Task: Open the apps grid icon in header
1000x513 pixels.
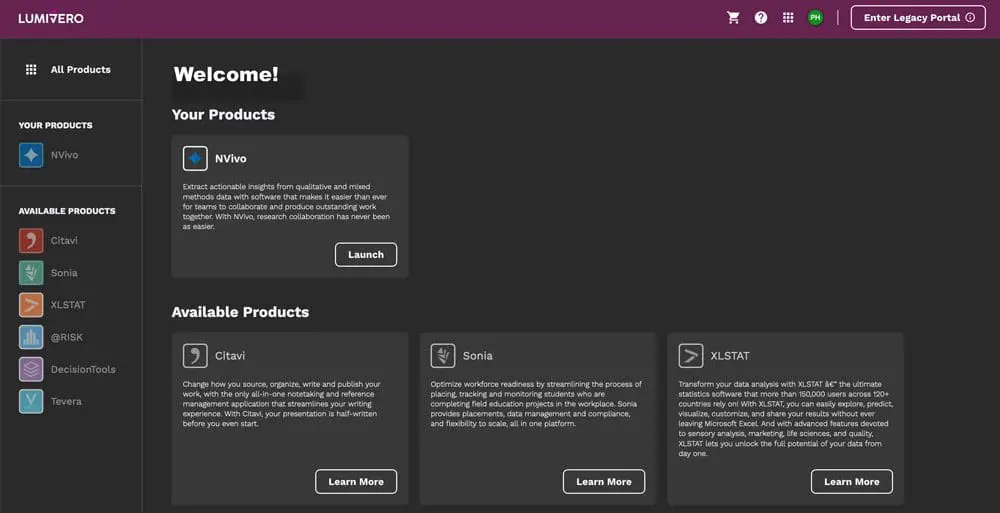Action: (x=788, y=18)
